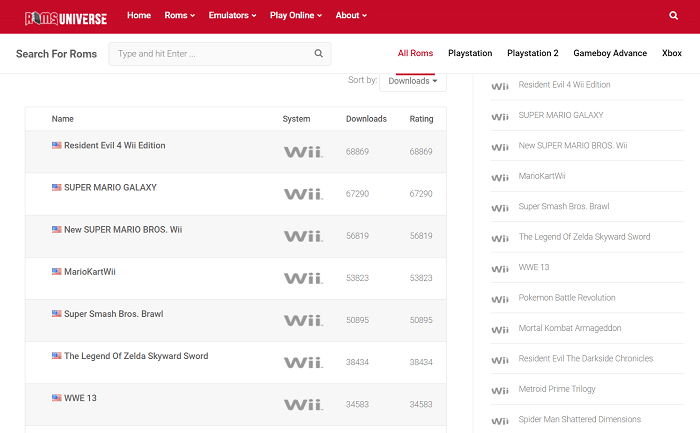Open sidebar link Metroid Prime Trilogy

pyautogui.click(x=557, y=389)
